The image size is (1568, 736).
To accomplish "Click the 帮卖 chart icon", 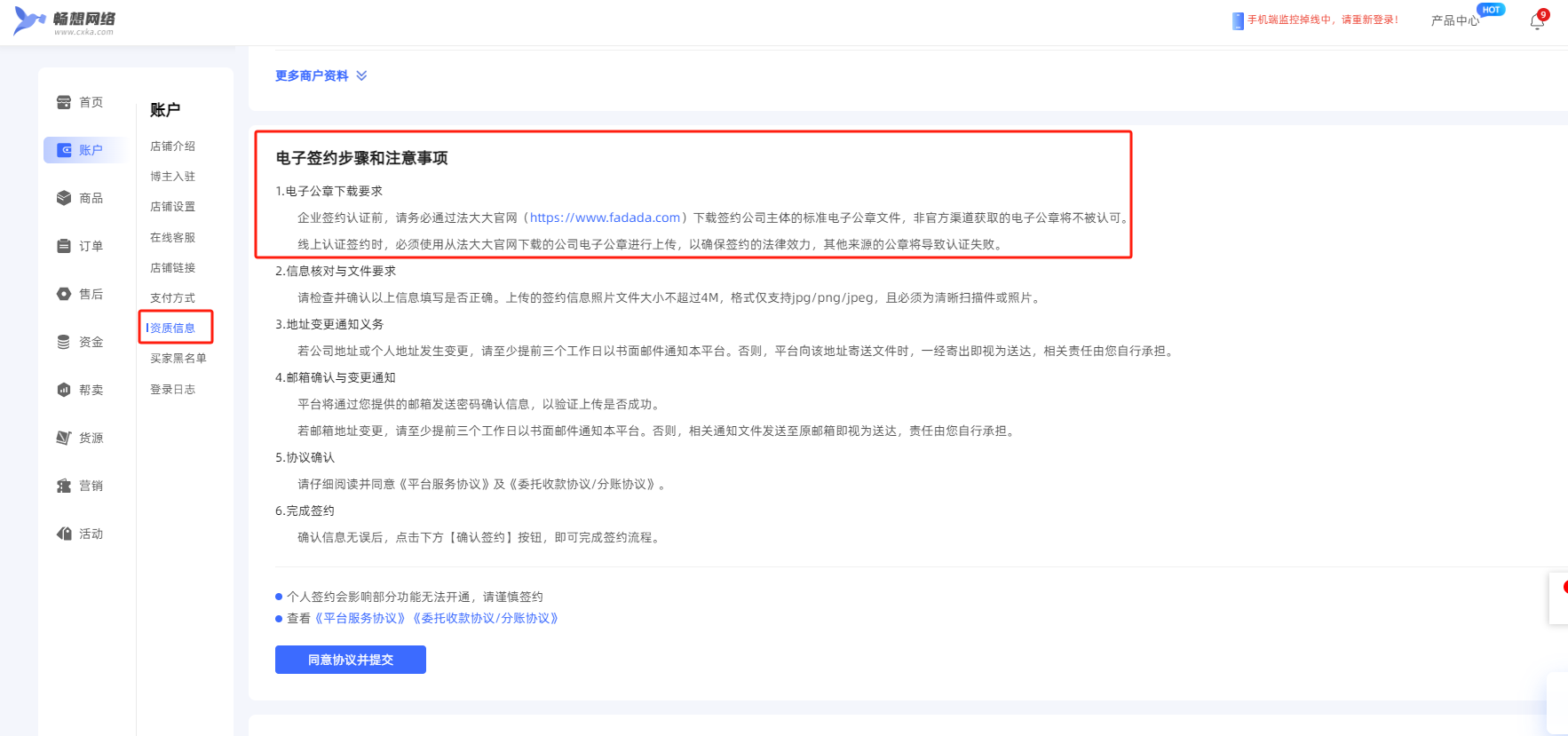I will [64, 390].
